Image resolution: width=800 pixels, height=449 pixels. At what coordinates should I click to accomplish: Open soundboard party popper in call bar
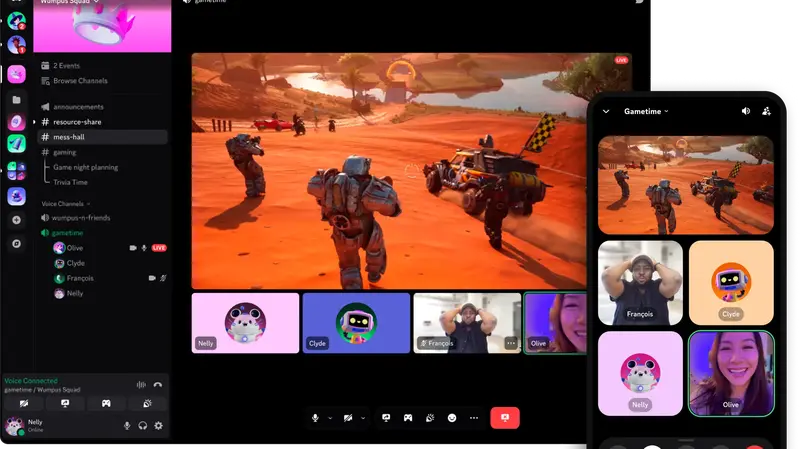tap(430, 418)
